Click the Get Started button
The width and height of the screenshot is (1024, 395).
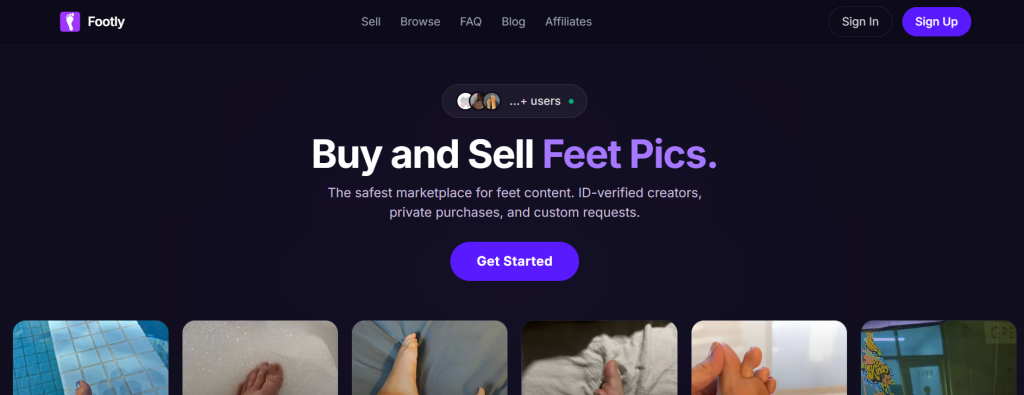tap(515, 261)
